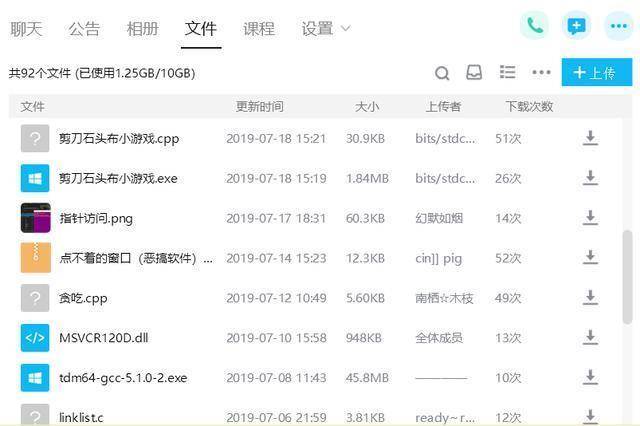The image size is (640, 426).
Task: Open the new chat bubble icon
Action: 576,26
